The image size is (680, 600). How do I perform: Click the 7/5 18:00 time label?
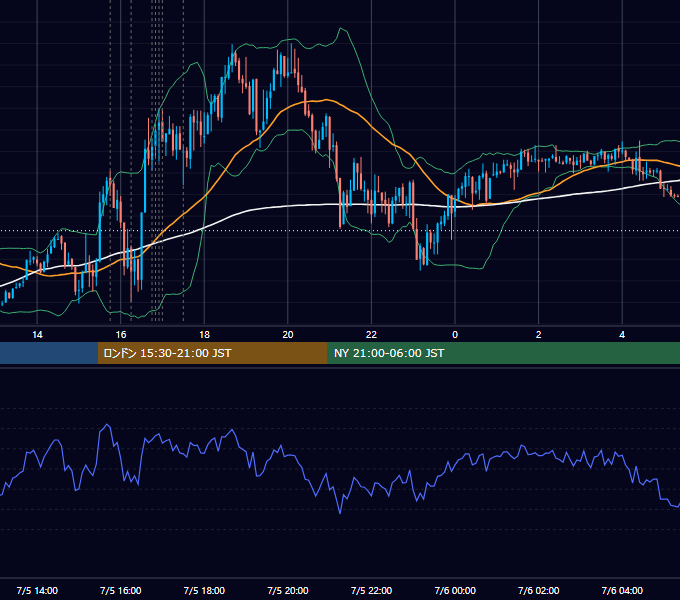tap(204, 590)
